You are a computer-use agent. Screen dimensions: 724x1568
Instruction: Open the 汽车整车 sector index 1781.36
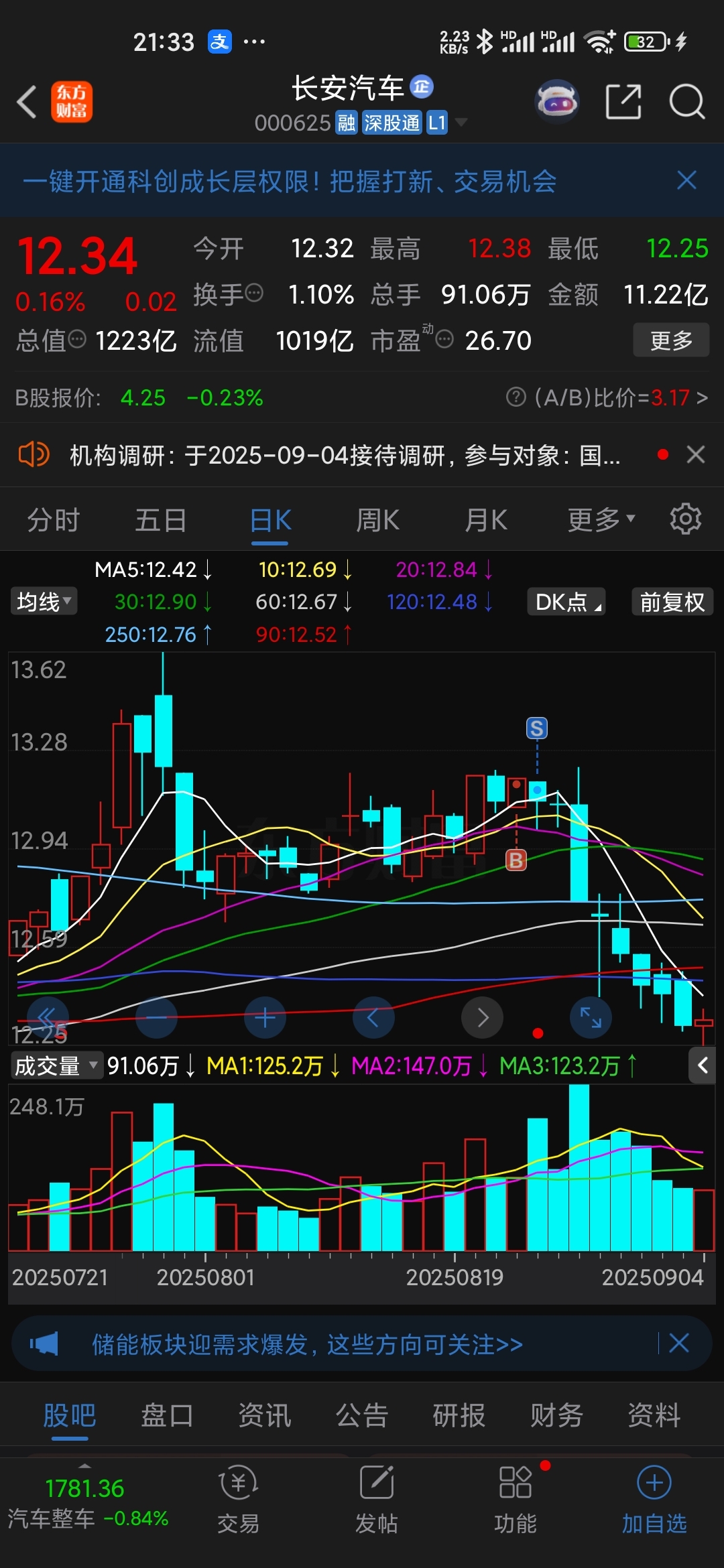click(87, 1503)
